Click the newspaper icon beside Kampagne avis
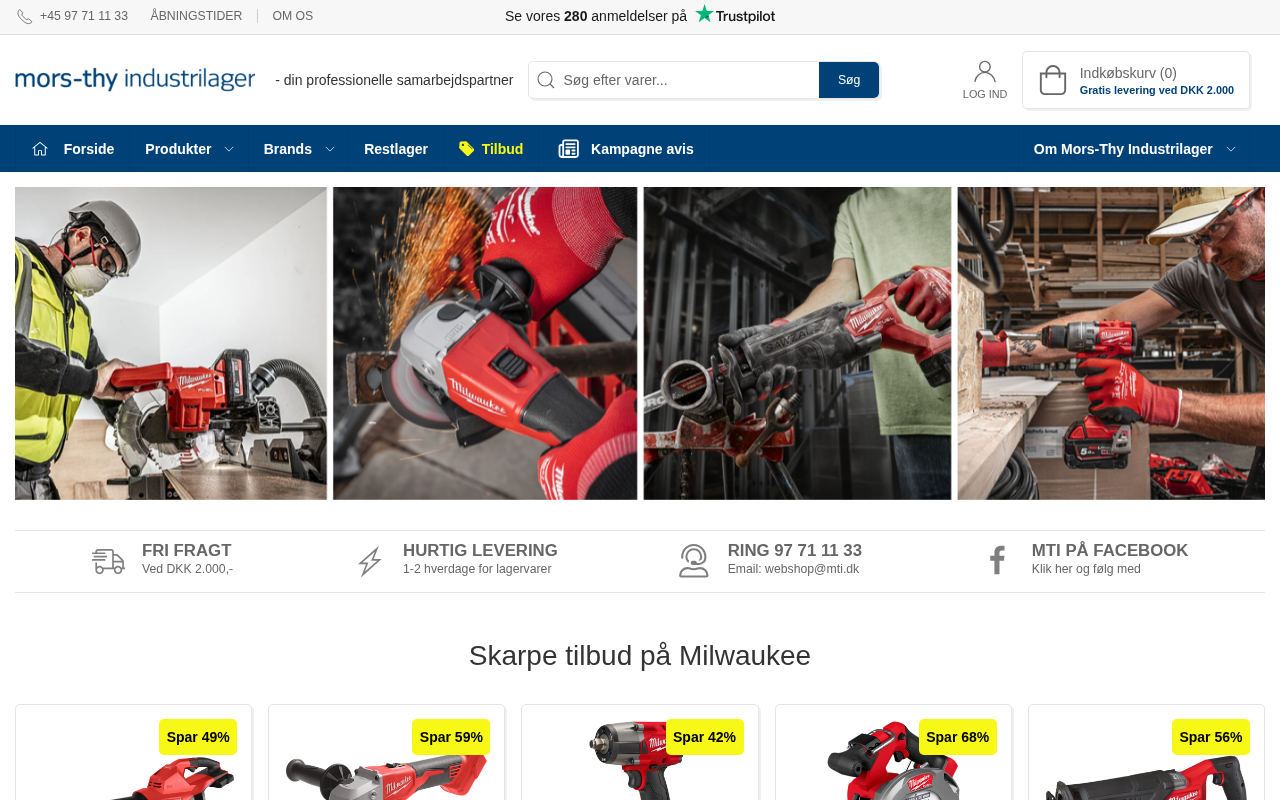Screen dimensions: 1280x800 [x=569, y=149]
